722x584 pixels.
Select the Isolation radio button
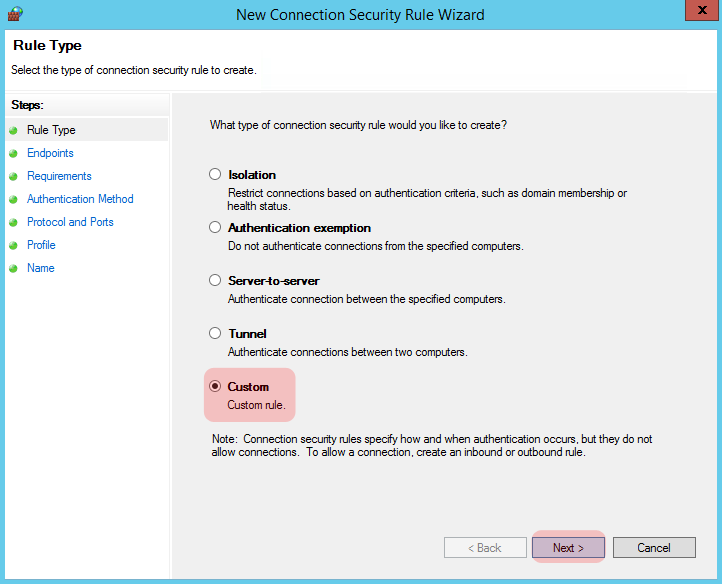pos(215,174)
